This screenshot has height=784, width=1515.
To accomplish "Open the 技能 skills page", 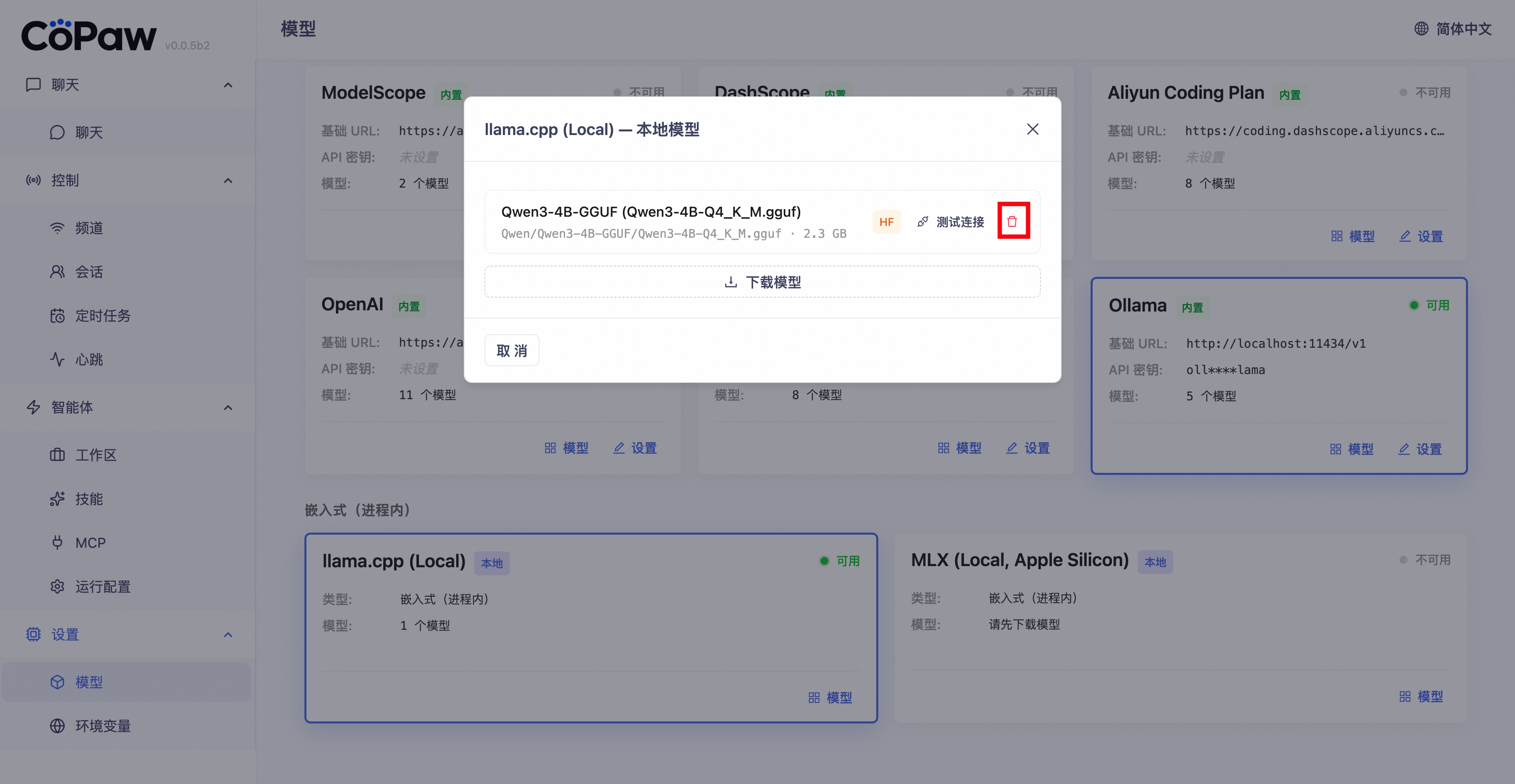I will (89, 499).
